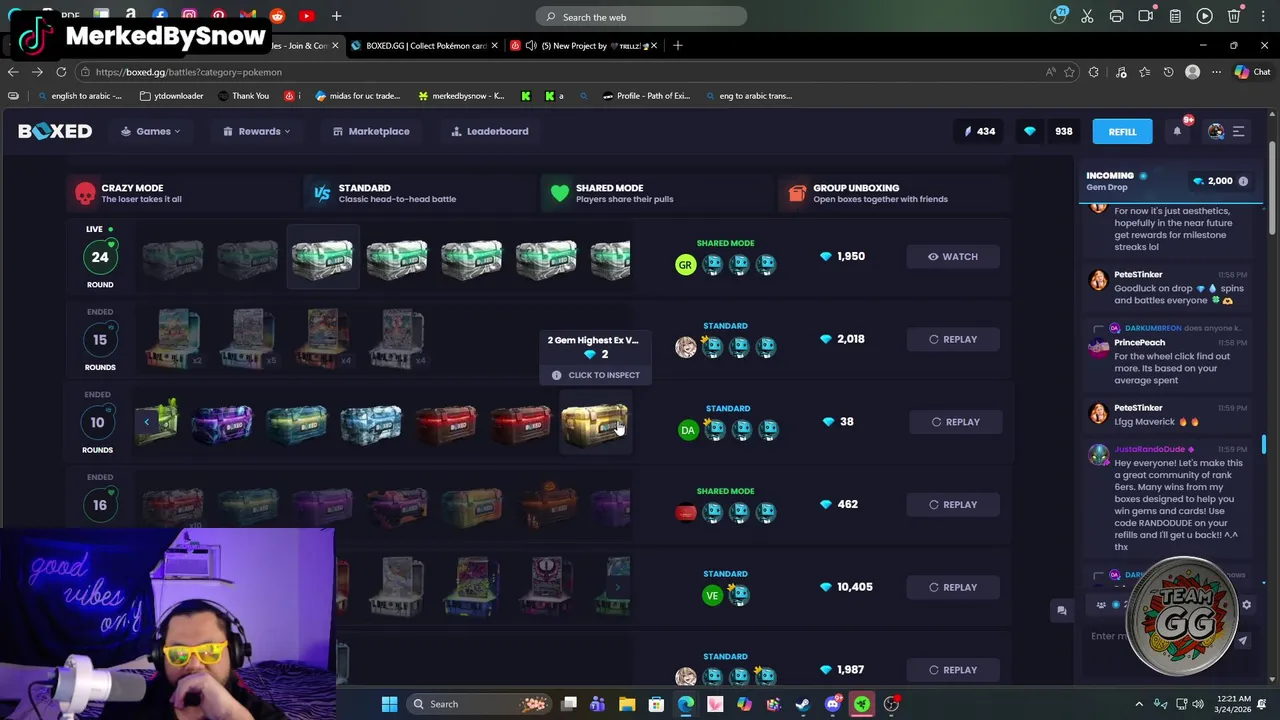
Task: Expand the Rewards dropdown menu
Action: tap(256, 131)
